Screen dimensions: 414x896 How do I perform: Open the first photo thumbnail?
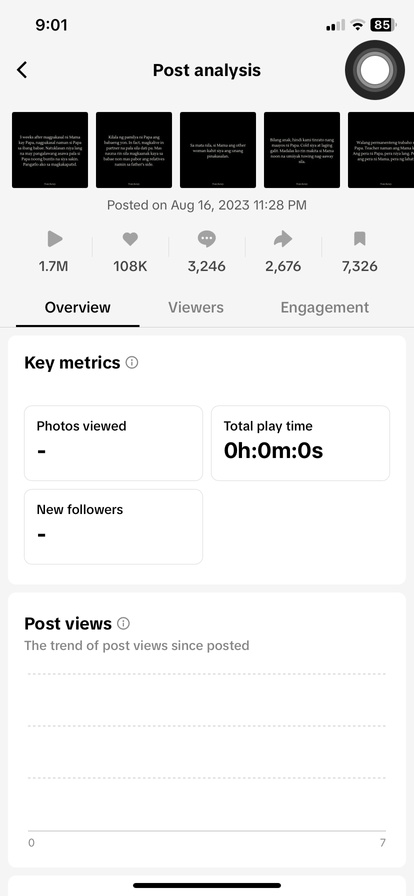(50, 150)
